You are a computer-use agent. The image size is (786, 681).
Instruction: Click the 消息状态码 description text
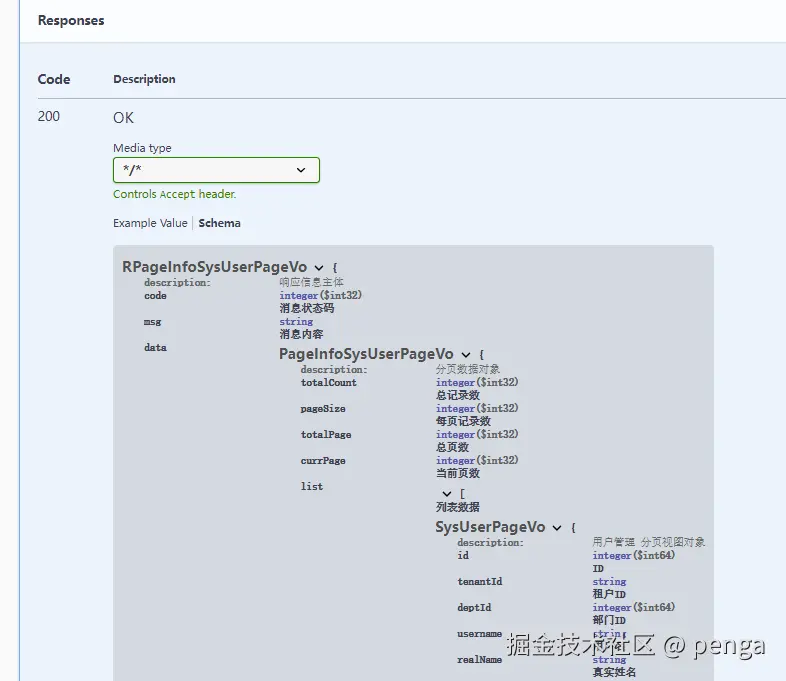[x=307, y=308]
